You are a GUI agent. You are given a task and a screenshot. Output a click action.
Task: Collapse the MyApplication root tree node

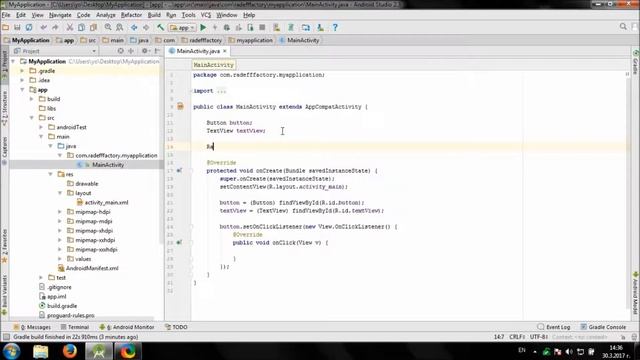point(13,61)
